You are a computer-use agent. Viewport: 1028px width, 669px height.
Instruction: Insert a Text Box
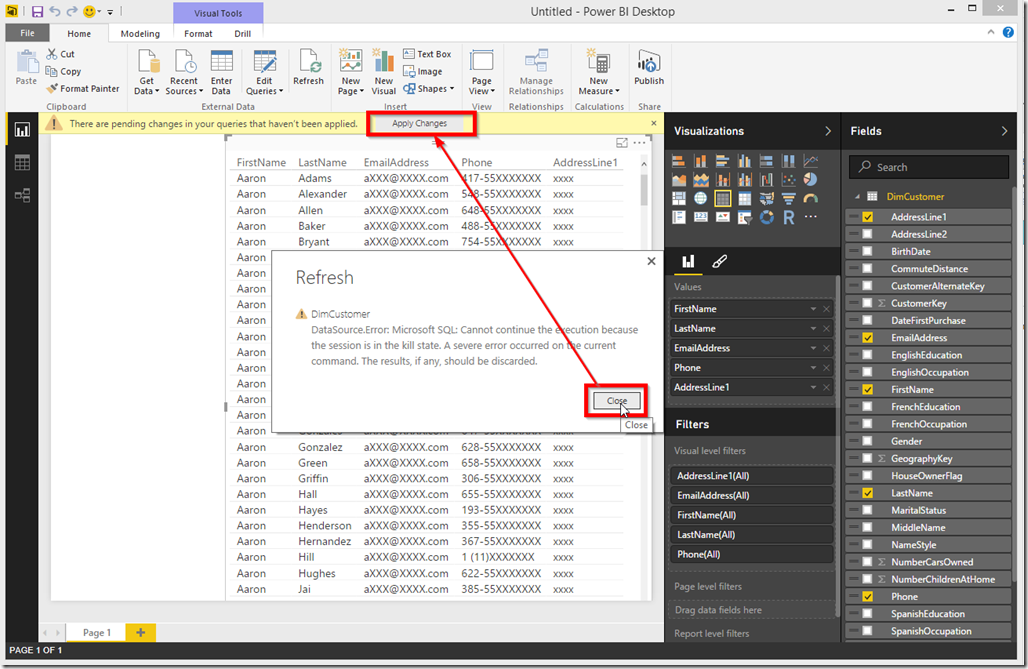pyautogui.click(x=427, y=54)
